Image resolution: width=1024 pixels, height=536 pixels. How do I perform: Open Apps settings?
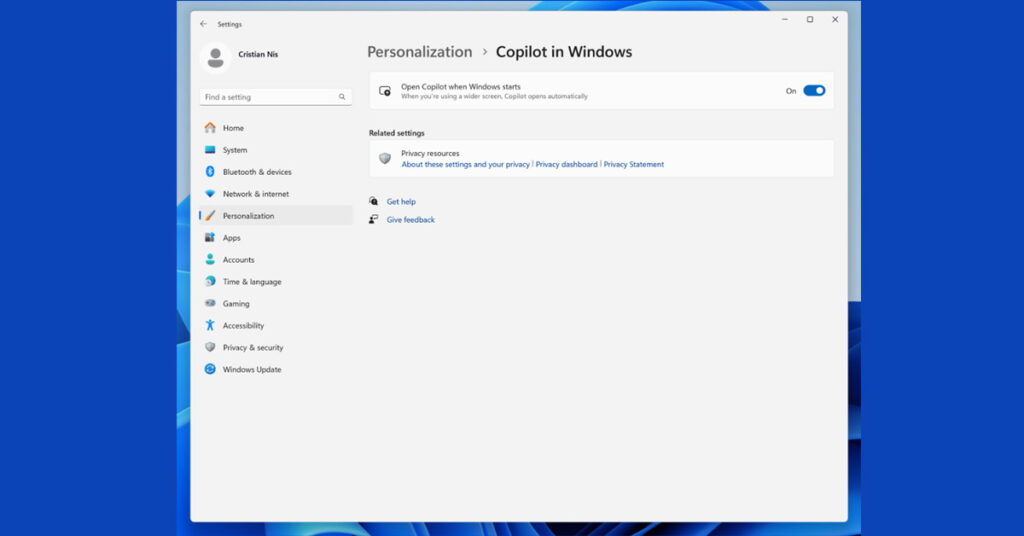click(276, 238)
